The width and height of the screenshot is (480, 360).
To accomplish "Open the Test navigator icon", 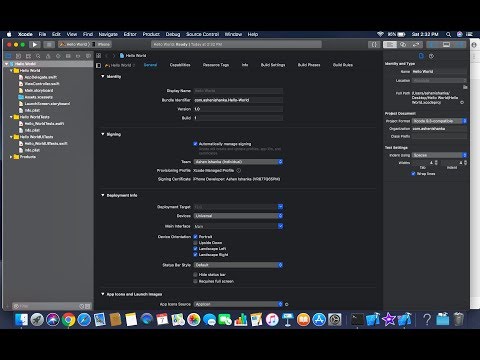I will tap(58, 56).
